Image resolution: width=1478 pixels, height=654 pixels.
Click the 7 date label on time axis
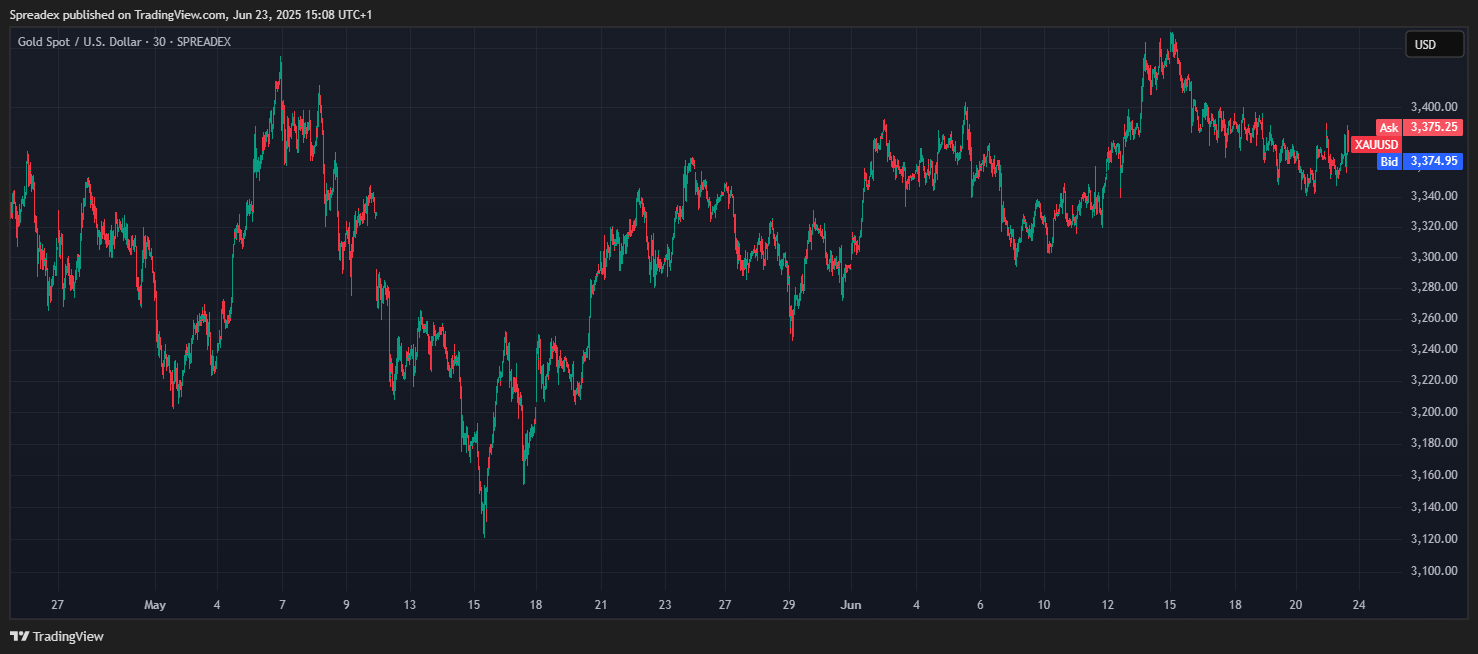tap(283, 605)
